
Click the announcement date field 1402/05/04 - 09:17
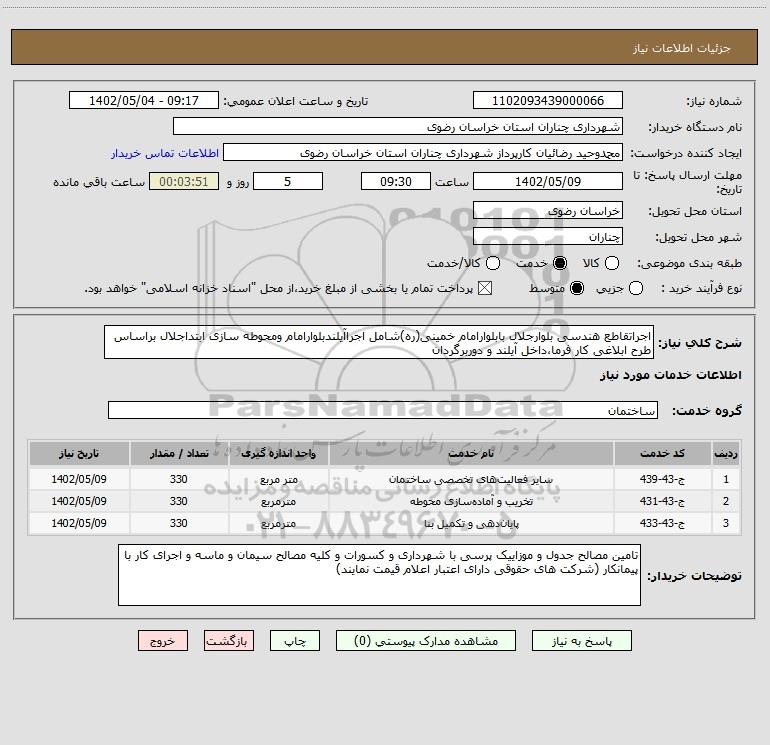coord(143,101)
